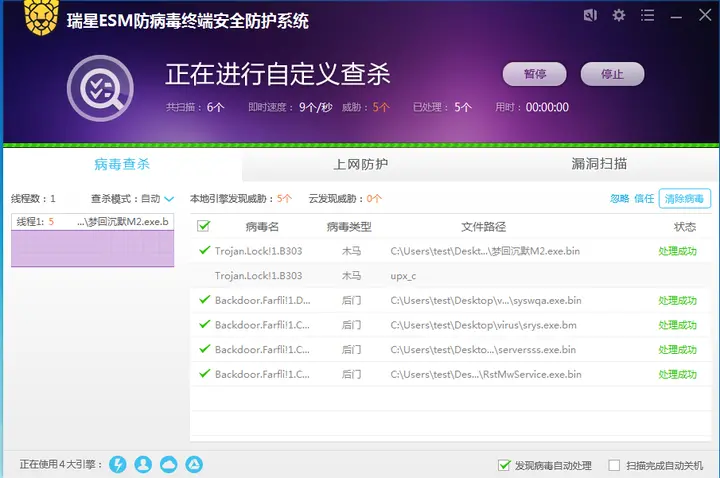Switch to 病毒查杀 tab
Screen dimensions: 720x478
(x=122, y=164)
